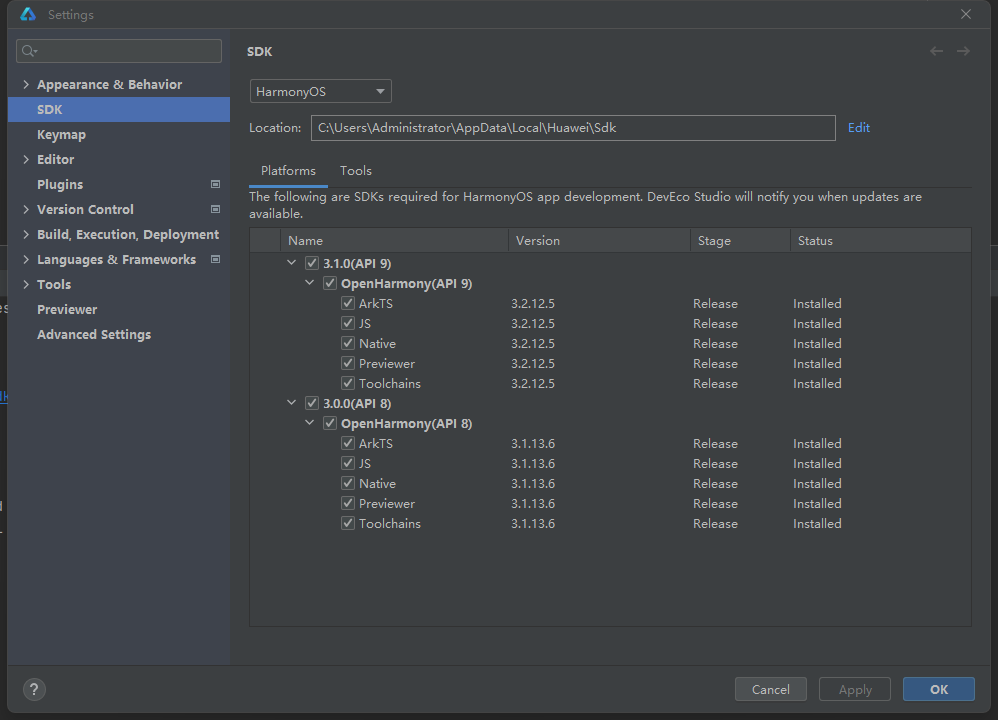Uncheck the OpenHarmony(API 9) checkbox
Viewport: 998px width, 720px height.
[x=330, y=283]
